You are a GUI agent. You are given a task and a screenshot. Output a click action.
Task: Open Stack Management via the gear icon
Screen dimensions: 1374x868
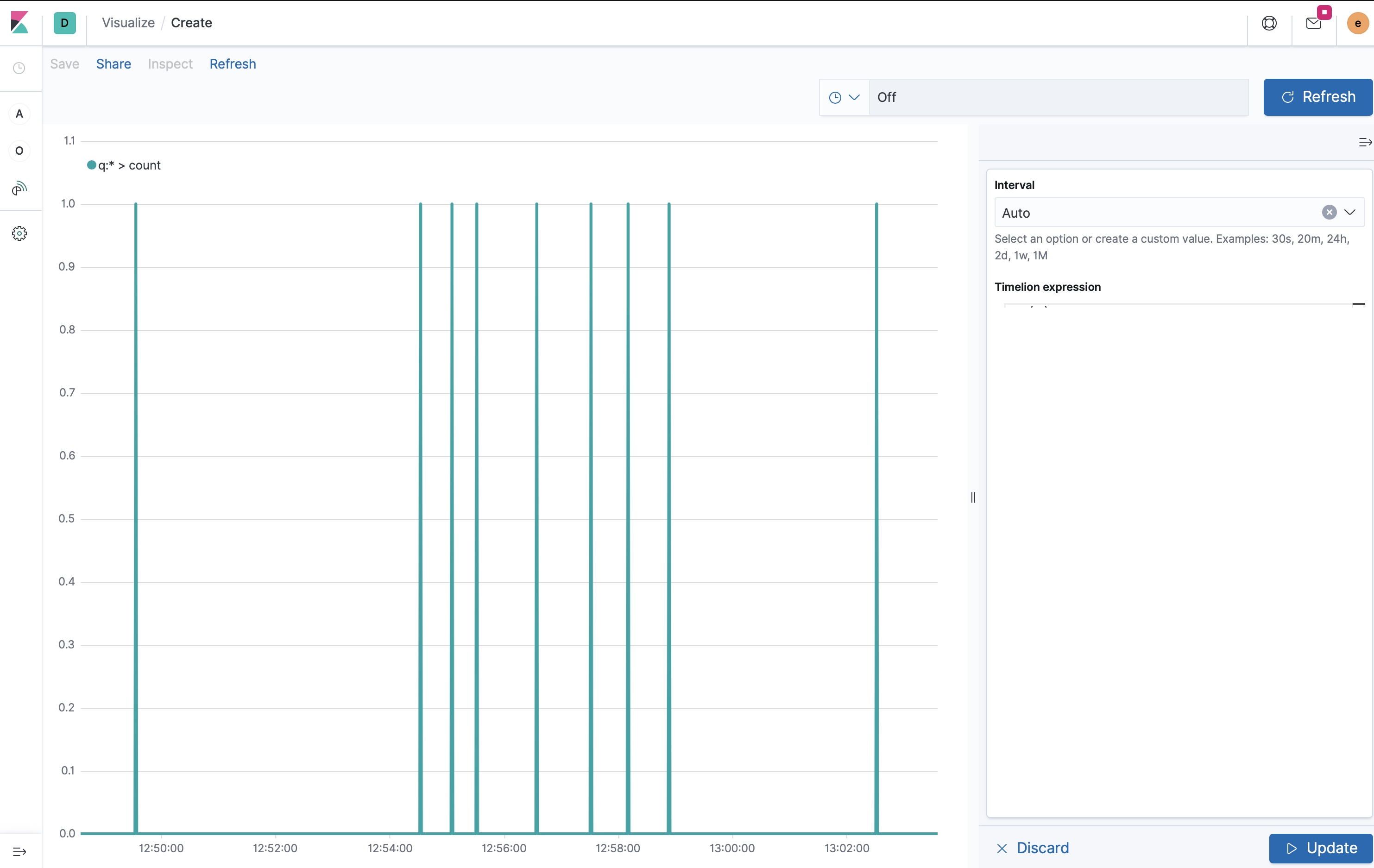tap(19, 233)
